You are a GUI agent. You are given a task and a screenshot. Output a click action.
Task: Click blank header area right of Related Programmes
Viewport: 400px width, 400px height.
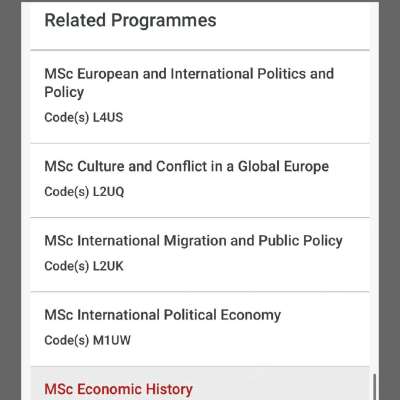click(293, 20)
